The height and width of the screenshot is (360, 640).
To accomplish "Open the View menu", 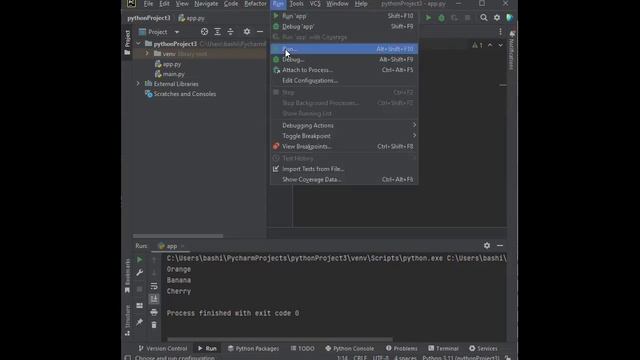I will click(x=182, y=4).
